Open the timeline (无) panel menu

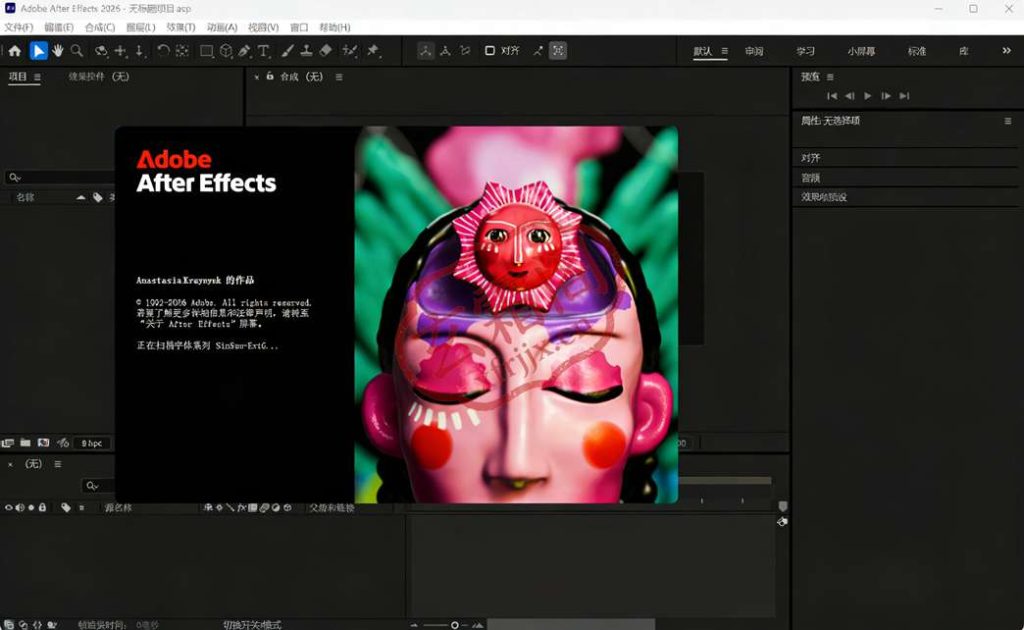[x=57, y=464]
